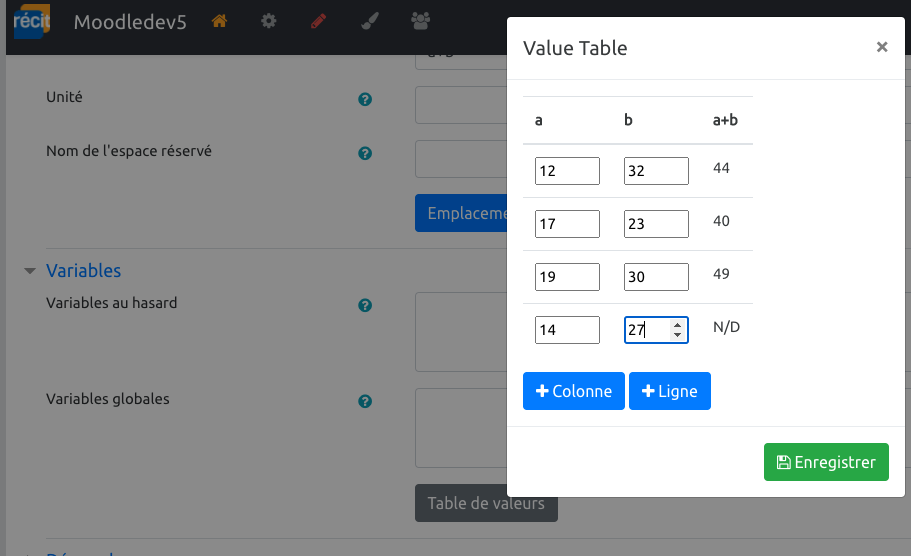This screenshot has height=556, width=911.
Task: Click help icon next to Unité
Action: coord(365,100)
